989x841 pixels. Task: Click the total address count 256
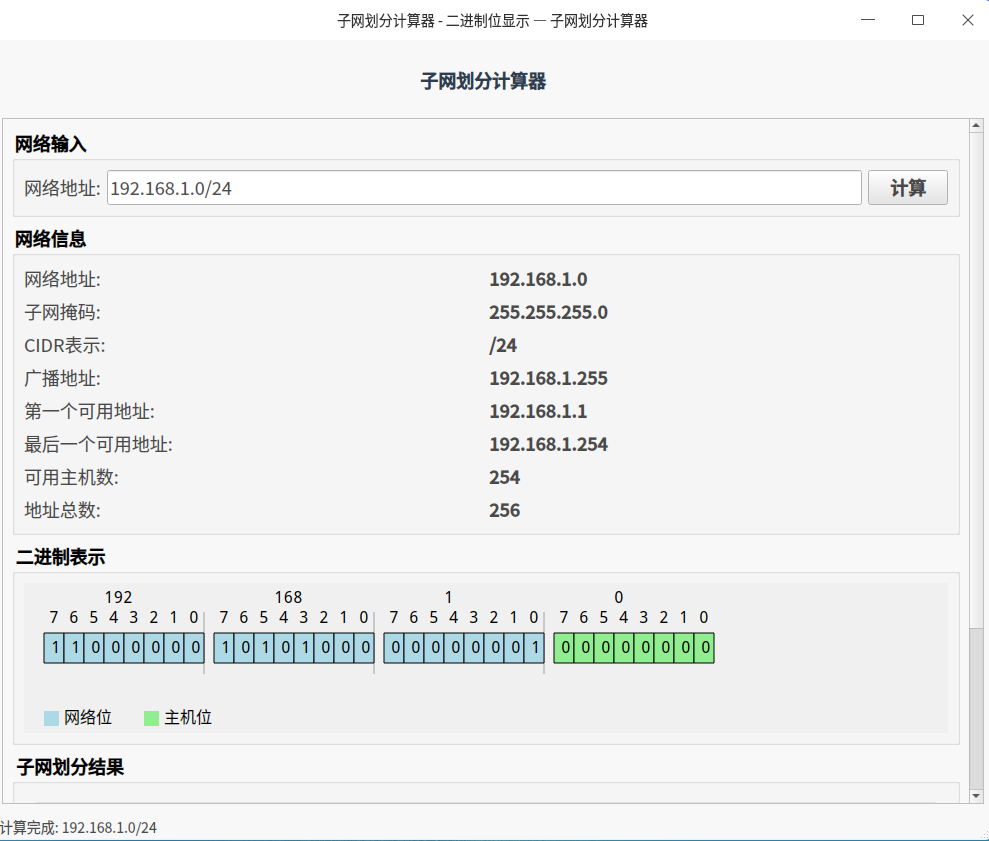(505, 510)
